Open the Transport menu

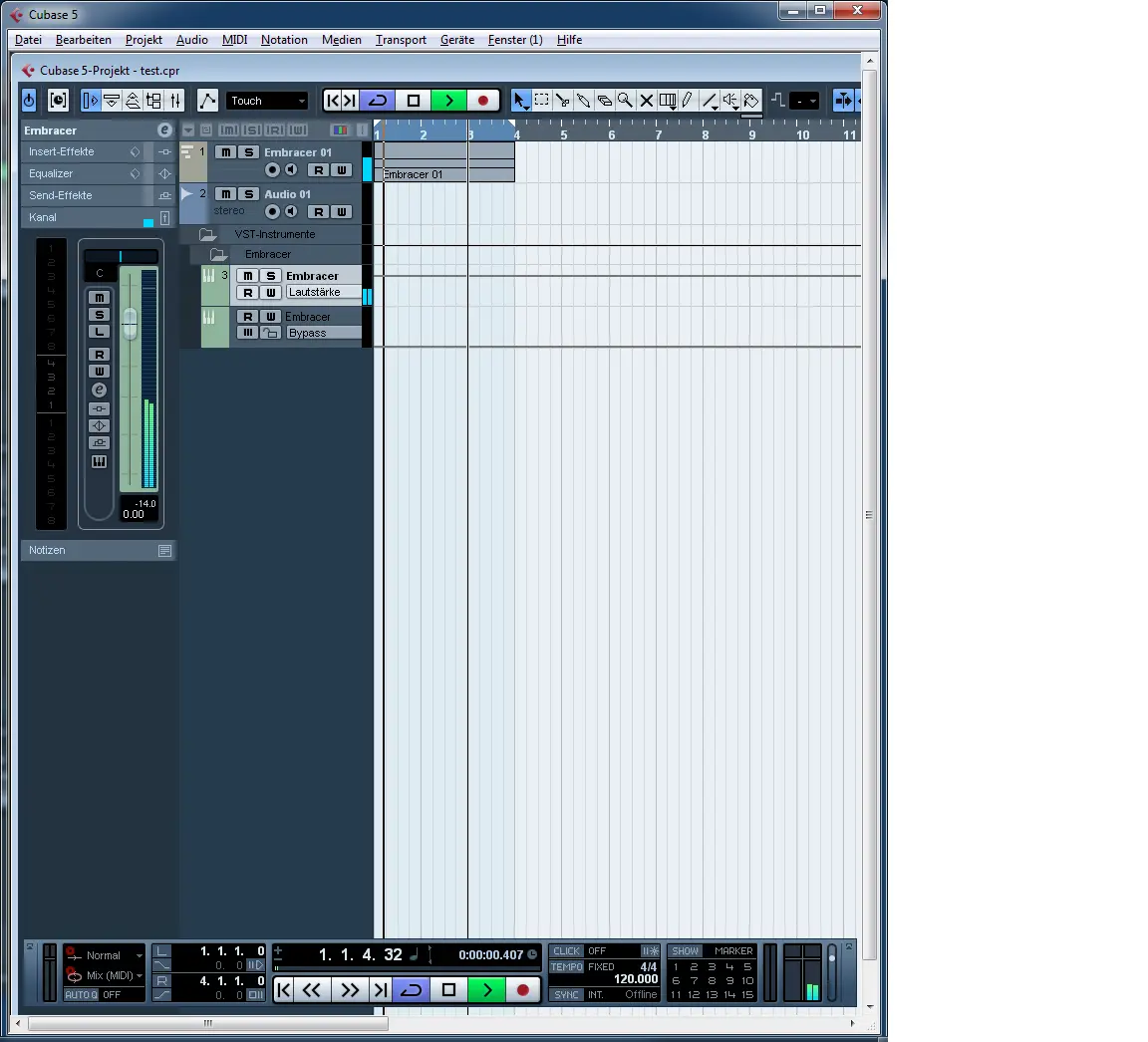click(401, 40)
